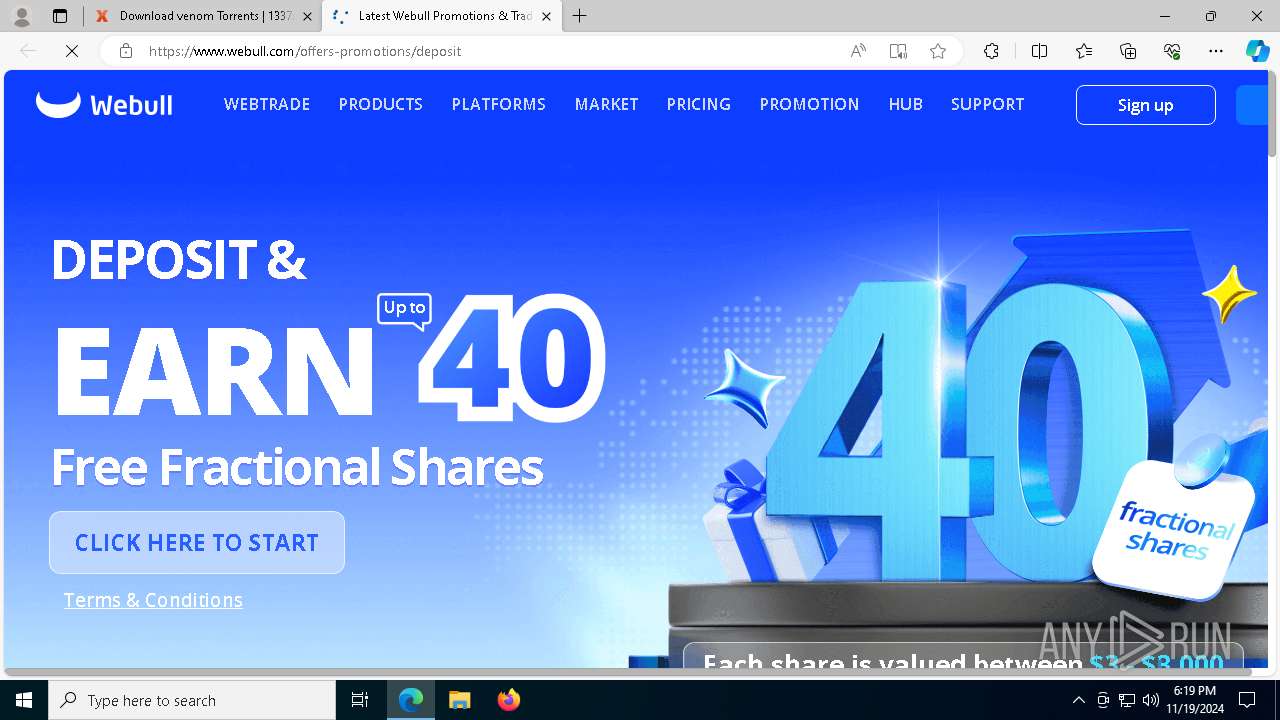Open the PRODUCTS menu
This screenshot has width=1280, height=720.
381,104
